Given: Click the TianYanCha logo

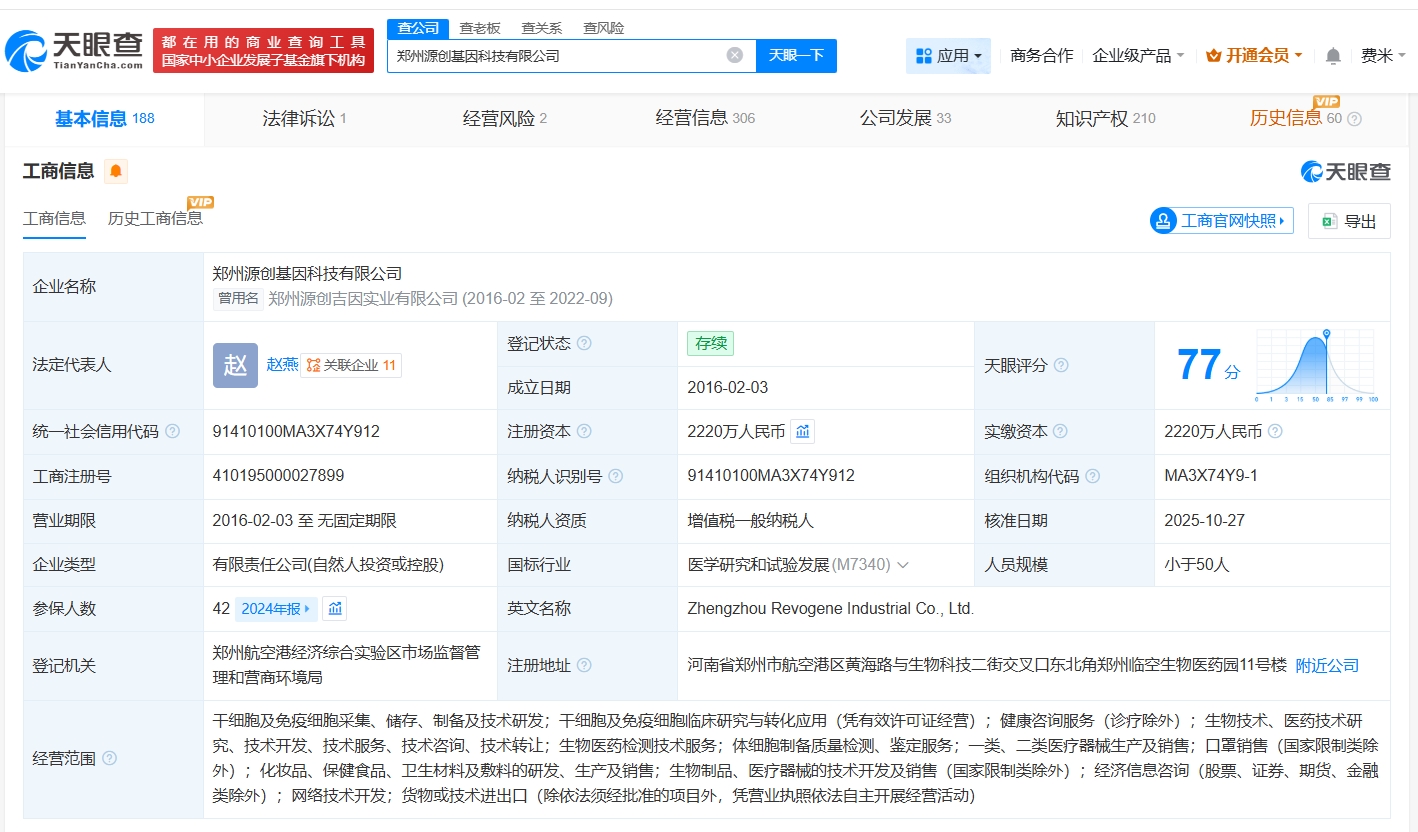Looking at the screenshot, I should (x=74, y=50).
